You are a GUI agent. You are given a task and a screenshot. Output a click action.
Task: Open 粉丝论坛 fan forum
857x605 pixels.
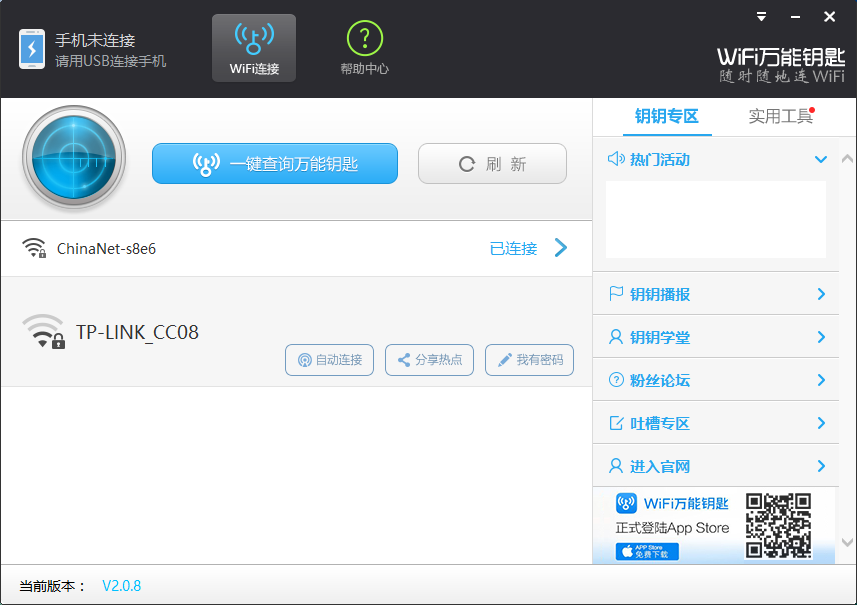click(716, 380)
